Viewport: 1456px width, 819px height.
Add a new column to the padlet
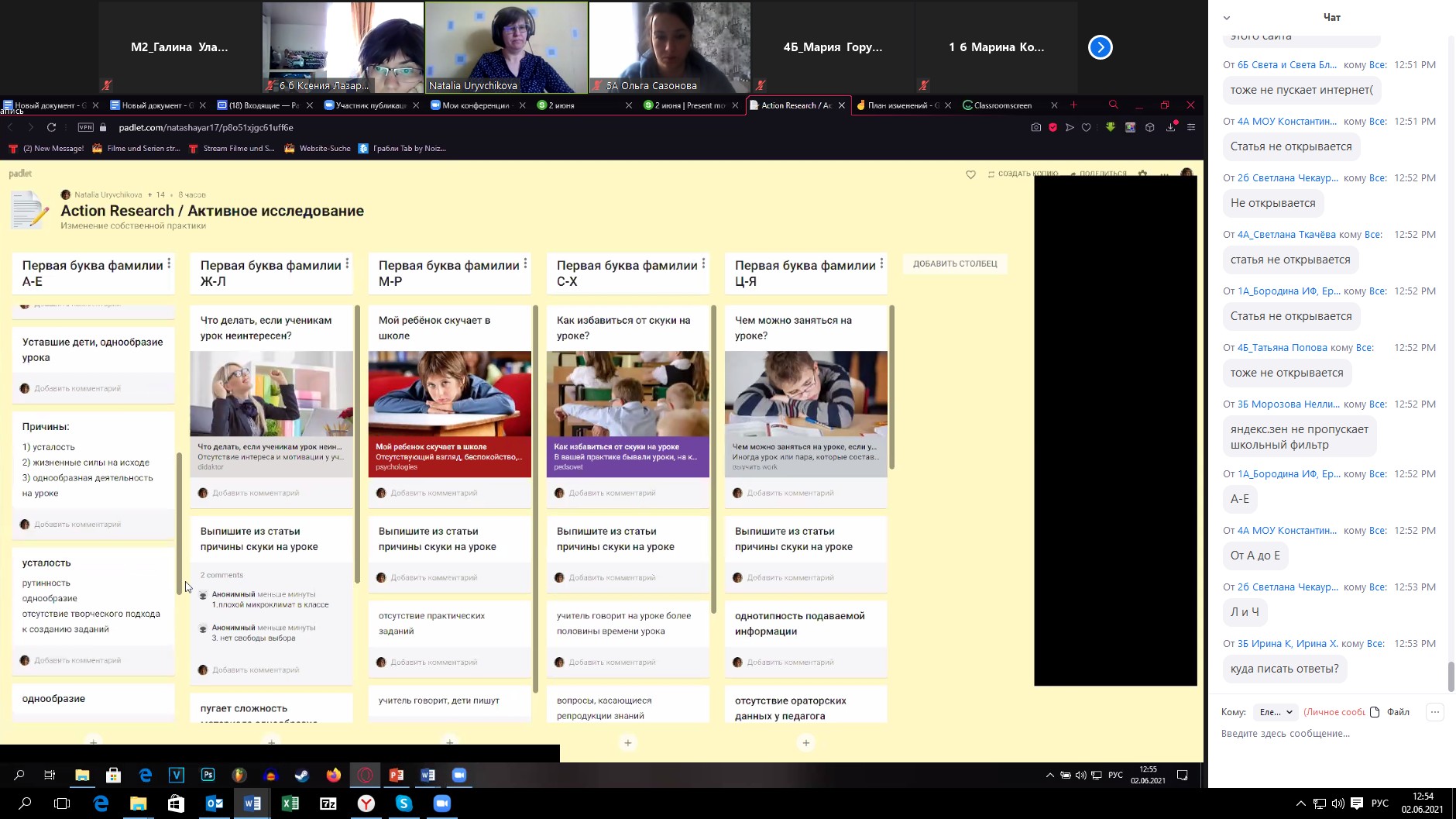click(x=955, y=263)
